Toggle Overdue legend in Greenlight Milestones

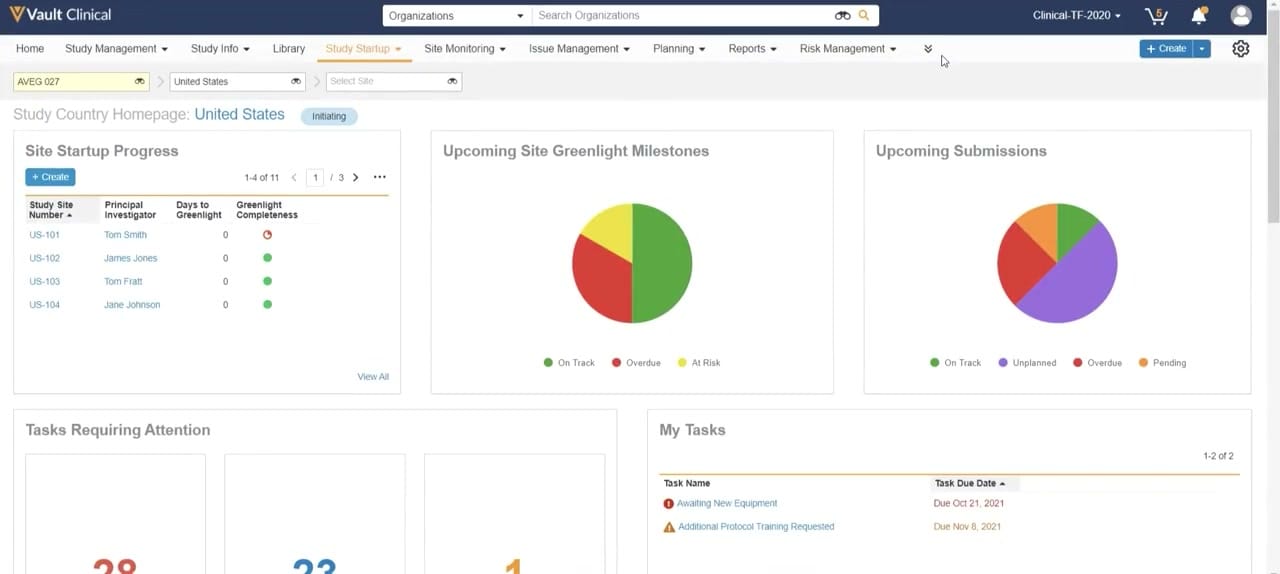pyautogui.click(x=636, y=363)
